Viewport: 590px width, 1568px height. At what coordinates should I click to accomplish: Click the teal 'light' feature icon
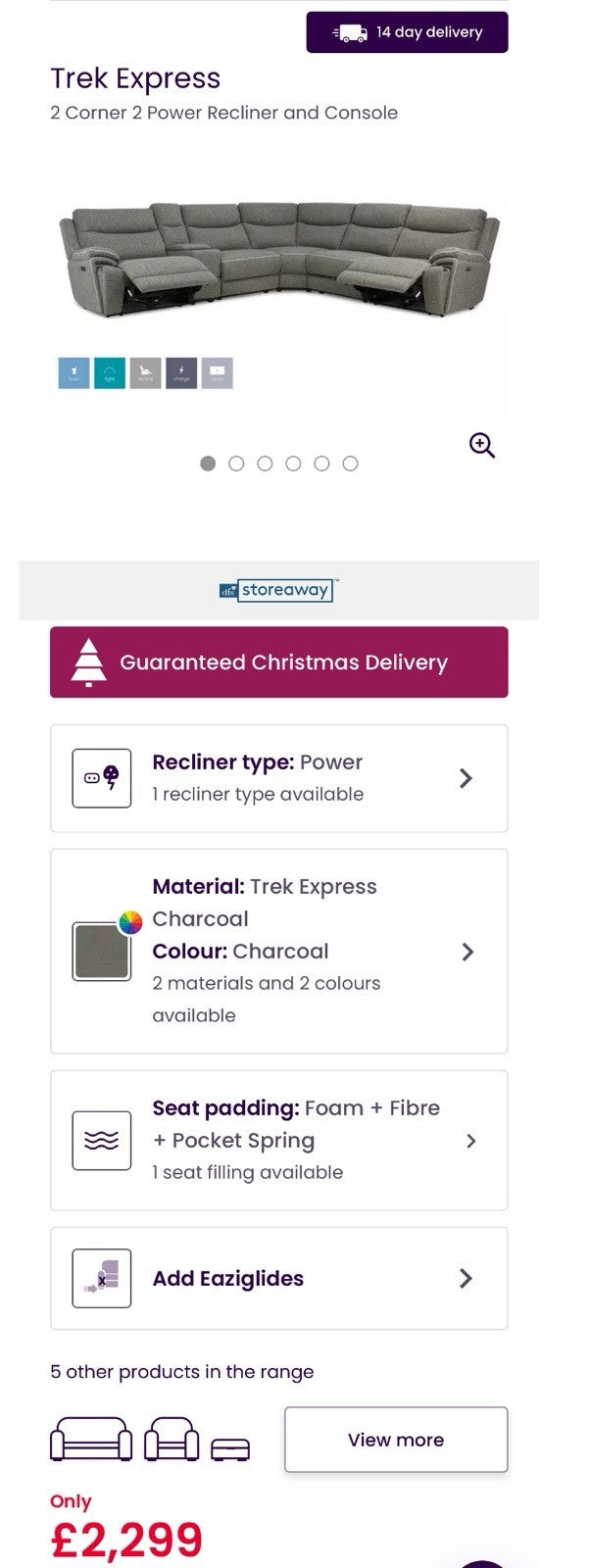[110, 373]
